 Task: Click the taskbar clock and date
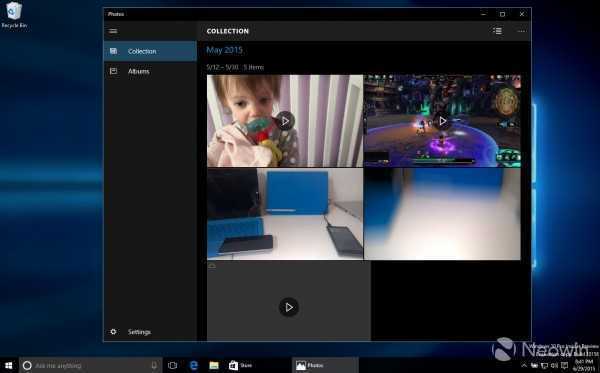pyautogui.click(x=584, y=366)
